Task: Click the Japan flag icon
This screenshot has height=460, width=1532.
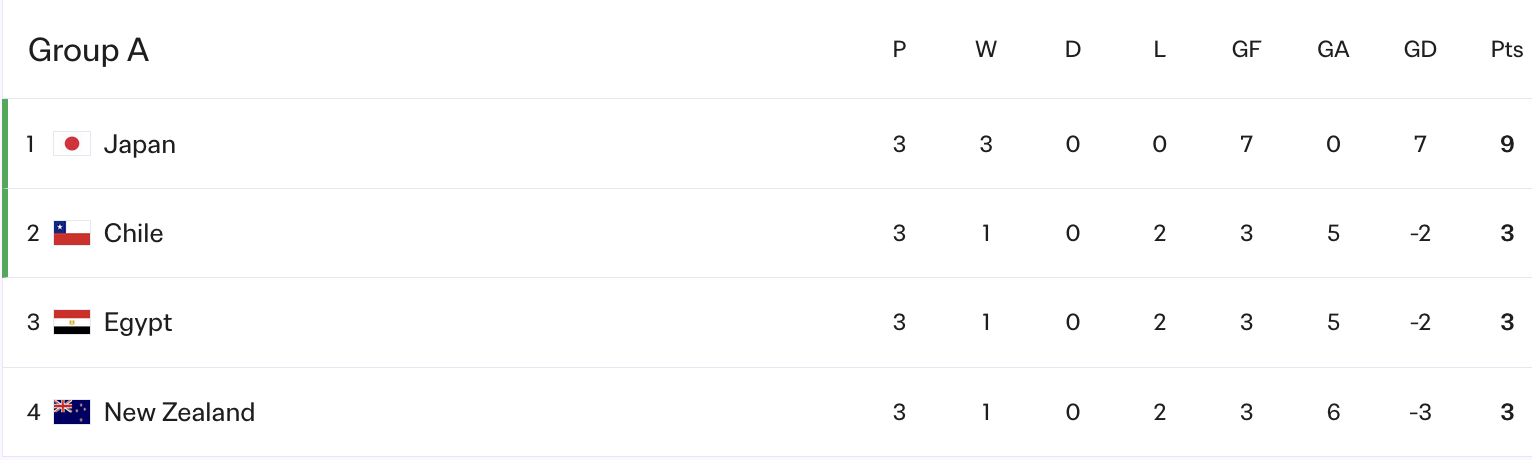Action: point(72,144)
